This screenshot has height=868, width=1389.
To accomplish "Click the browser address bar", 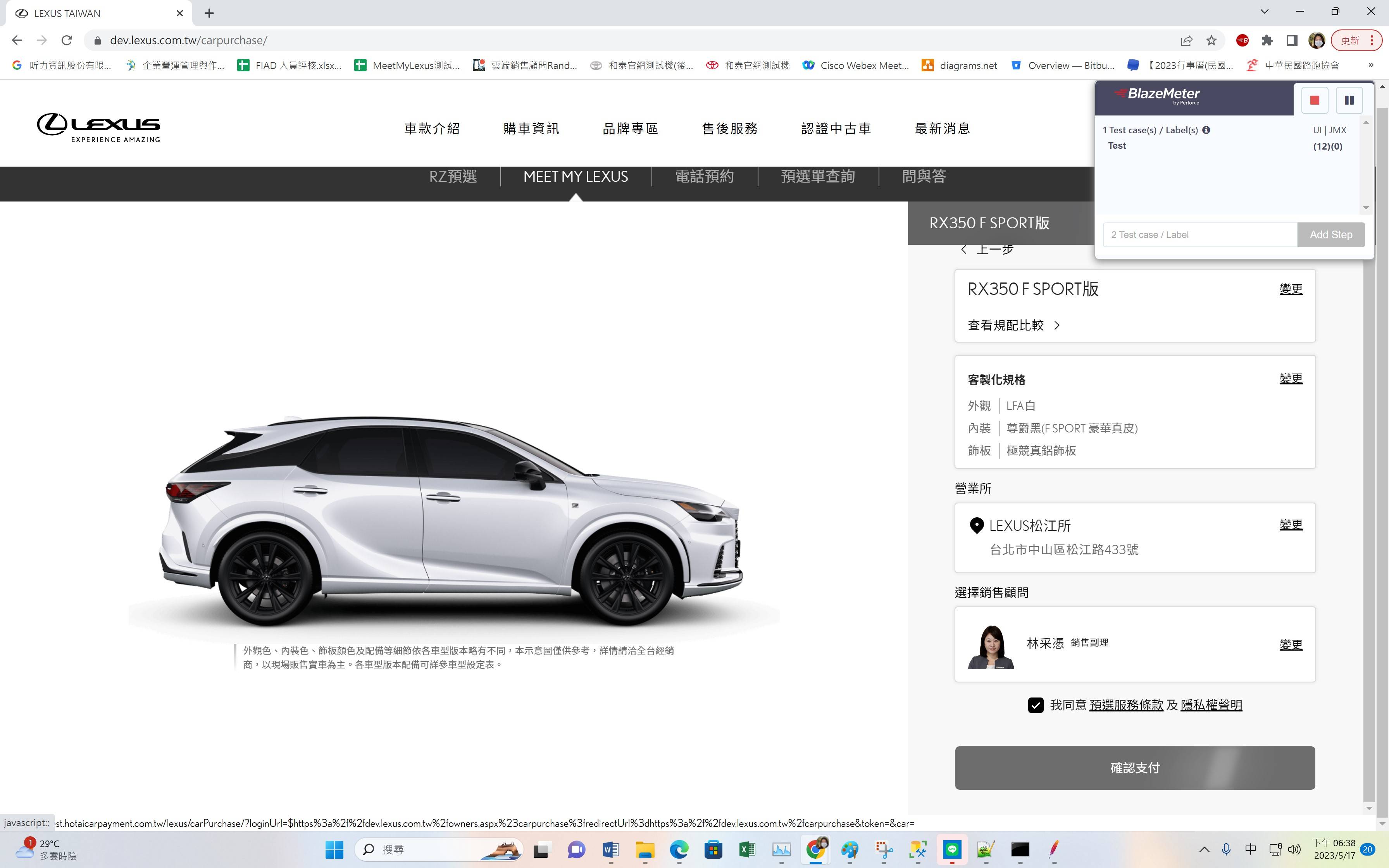I will click(631, 40).
